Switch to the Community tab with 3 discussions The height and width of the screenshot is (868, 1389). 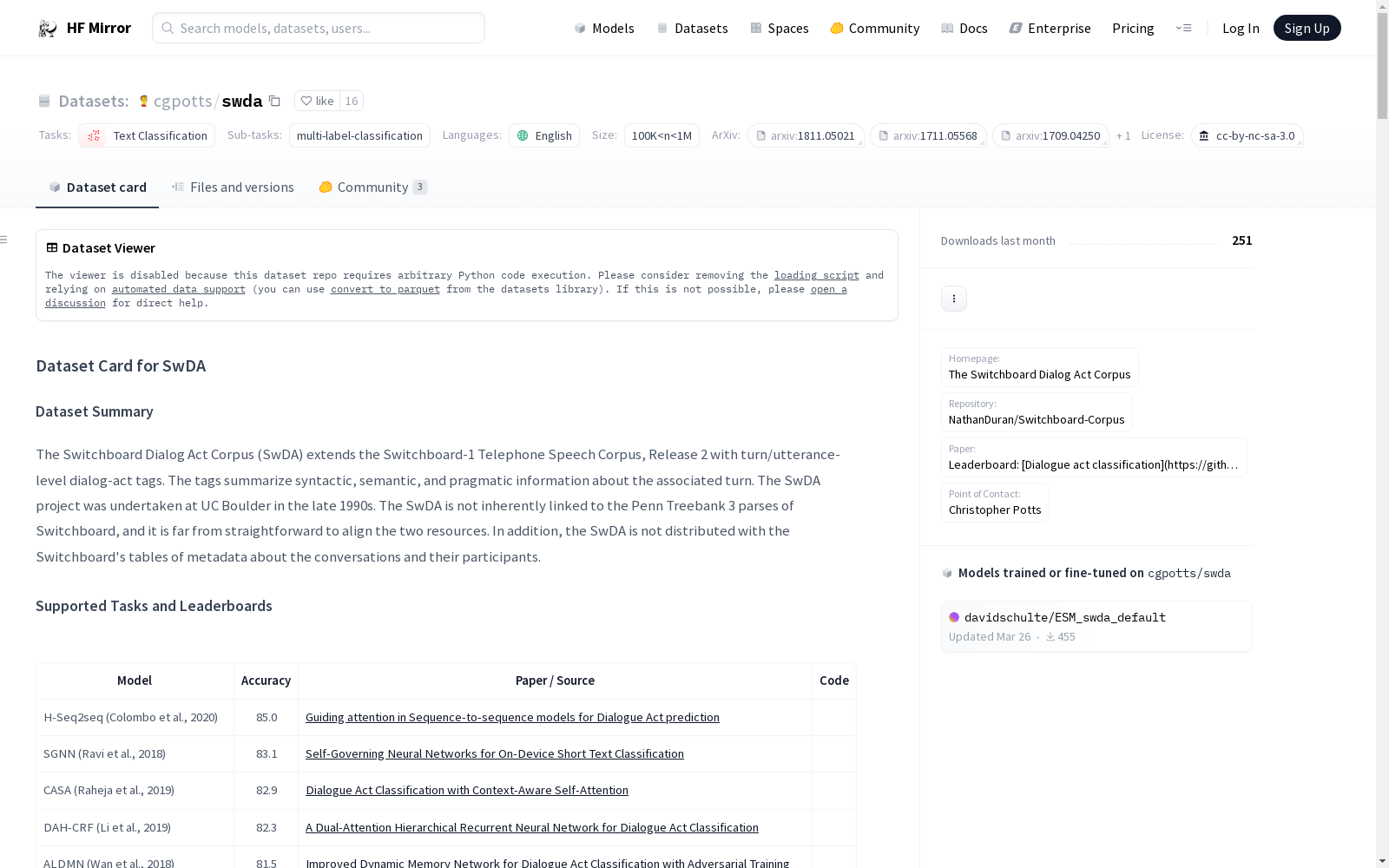[x=373, y=187]
